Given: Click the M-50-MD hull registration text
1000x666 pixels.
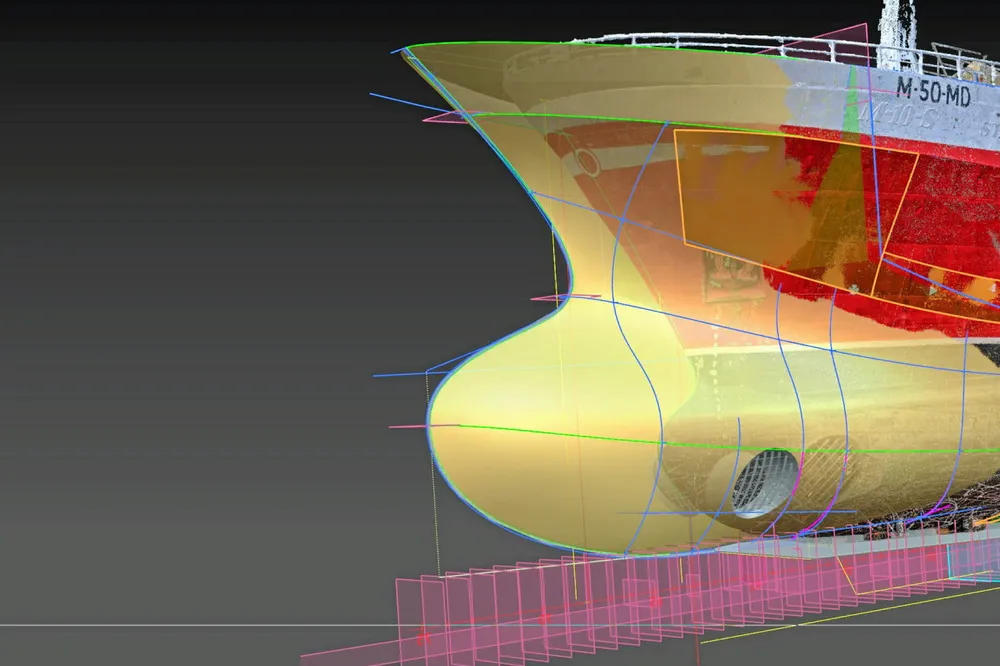Looking at the screenshot, I should pyautogui.click(x=931, y=88).
